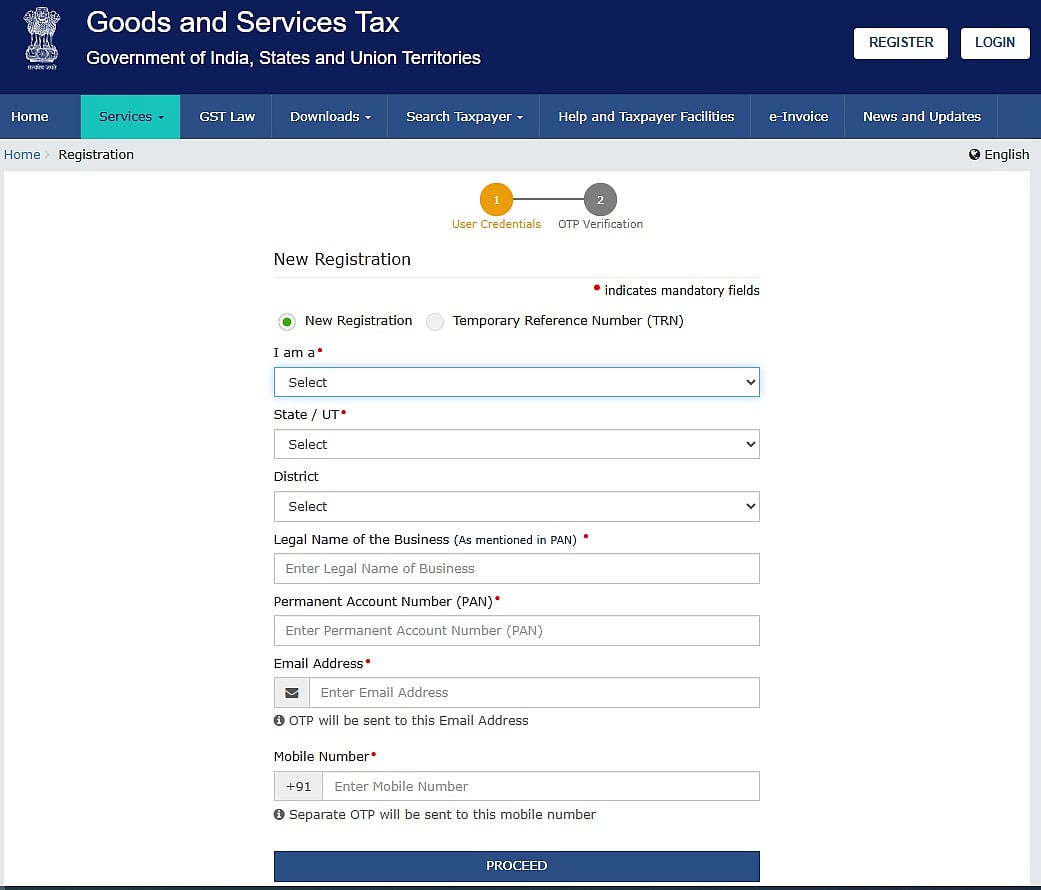Click the info icon beside mobile OTP note
This screenshot has width=1041, height=890.
click(x=279, y=815)
